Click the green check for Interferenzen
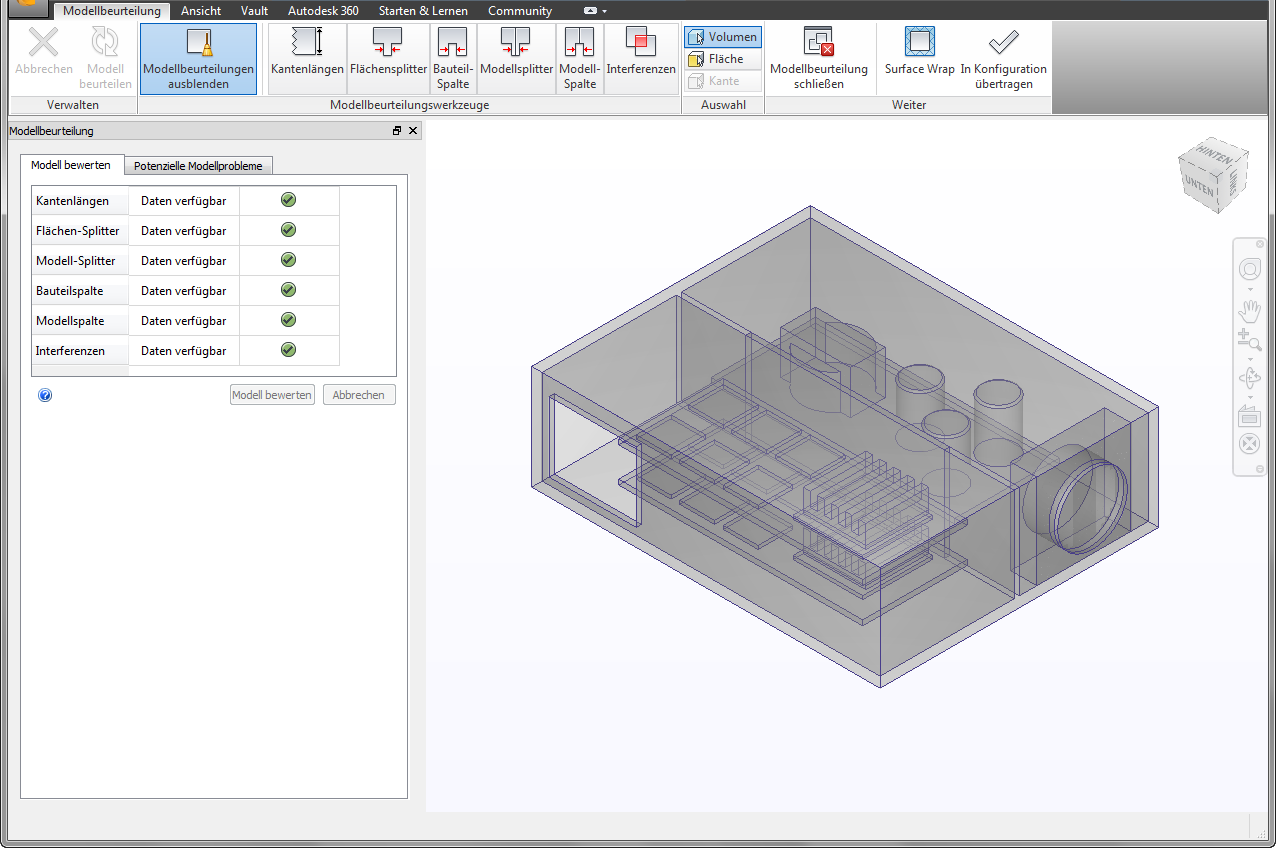This screenshot has width=1276, height=848. (x=288, y=350)
